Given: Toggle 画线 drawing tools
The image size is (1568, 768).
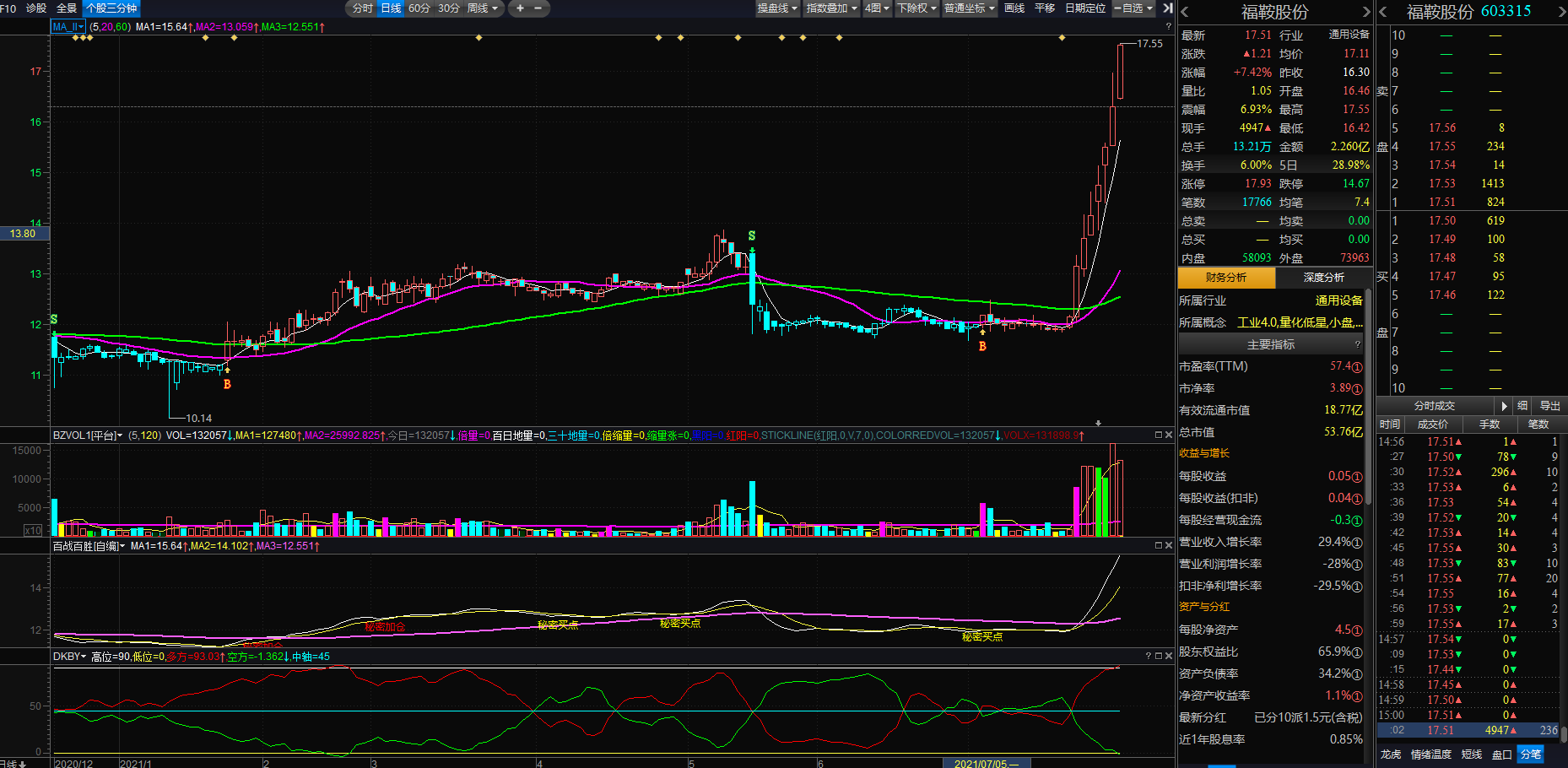Looking at the screenshot, I should pos(1014,8).
